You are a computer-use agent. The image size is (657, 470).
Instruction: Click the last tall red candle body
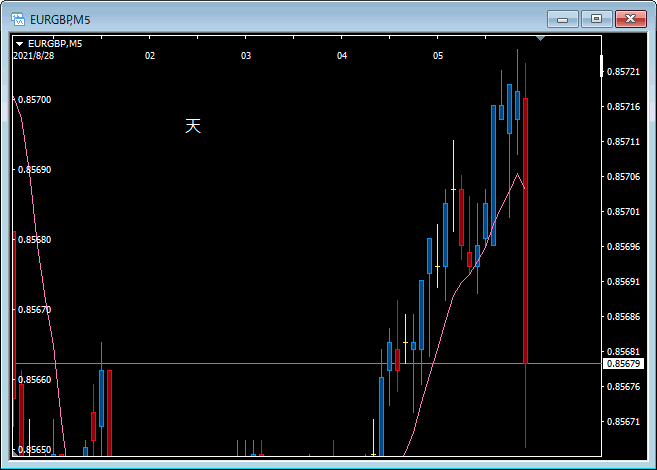[x=525, y=231]
